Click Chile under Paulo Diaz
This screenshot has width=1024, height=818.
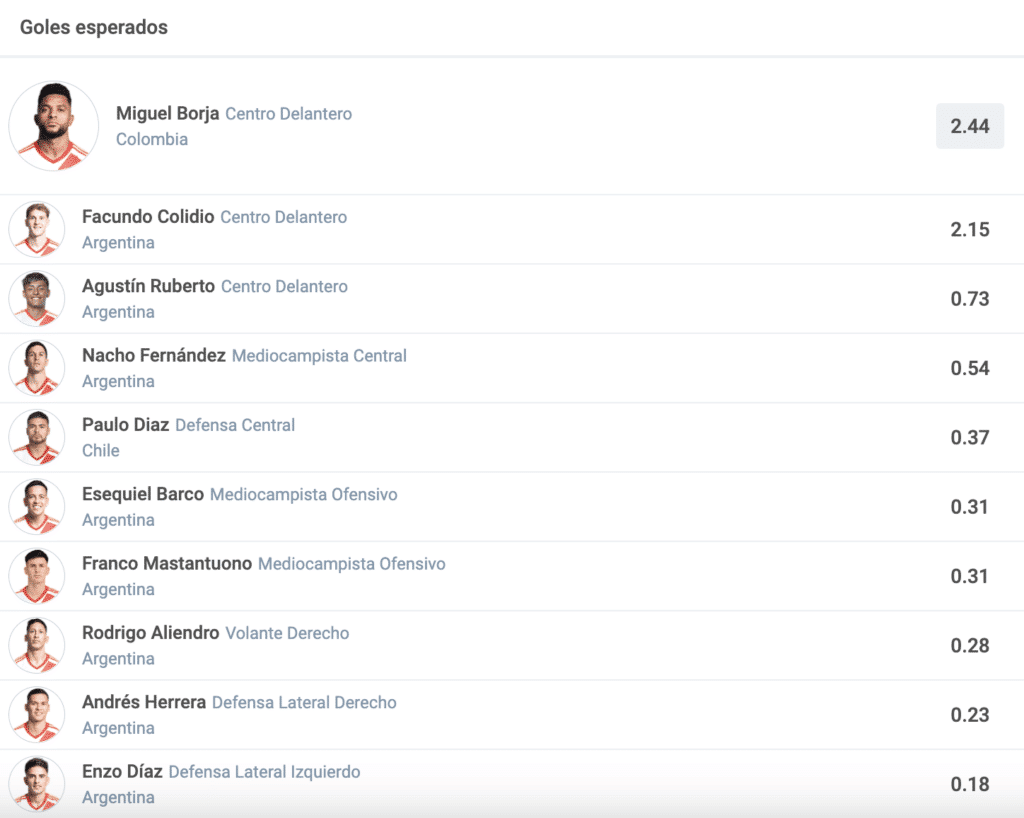click(x=101, y=450)
